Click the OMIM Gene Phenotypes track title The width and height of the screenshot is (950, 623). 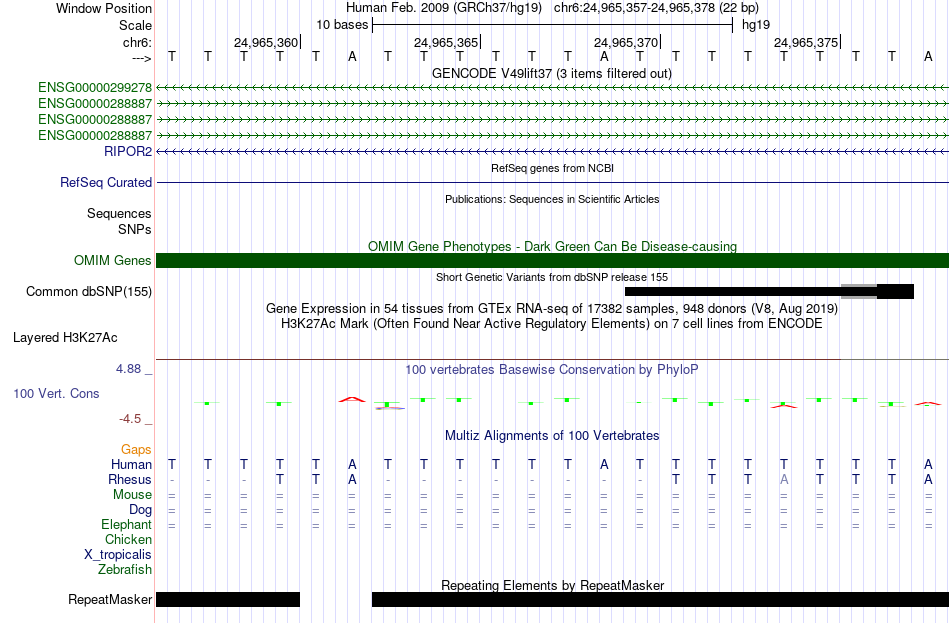pyautogui.click(x=553, y=247)
